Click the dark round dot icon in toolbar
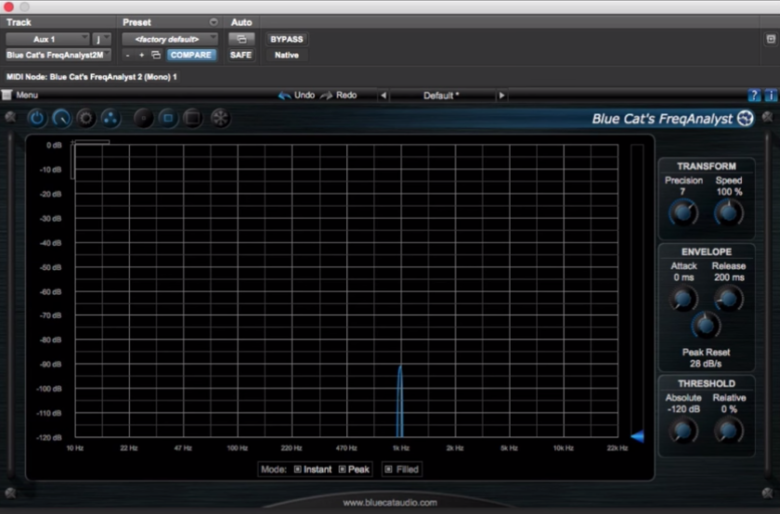Image resolution: width=780 pixels, height=514 pixels. (x=143, y=118)
